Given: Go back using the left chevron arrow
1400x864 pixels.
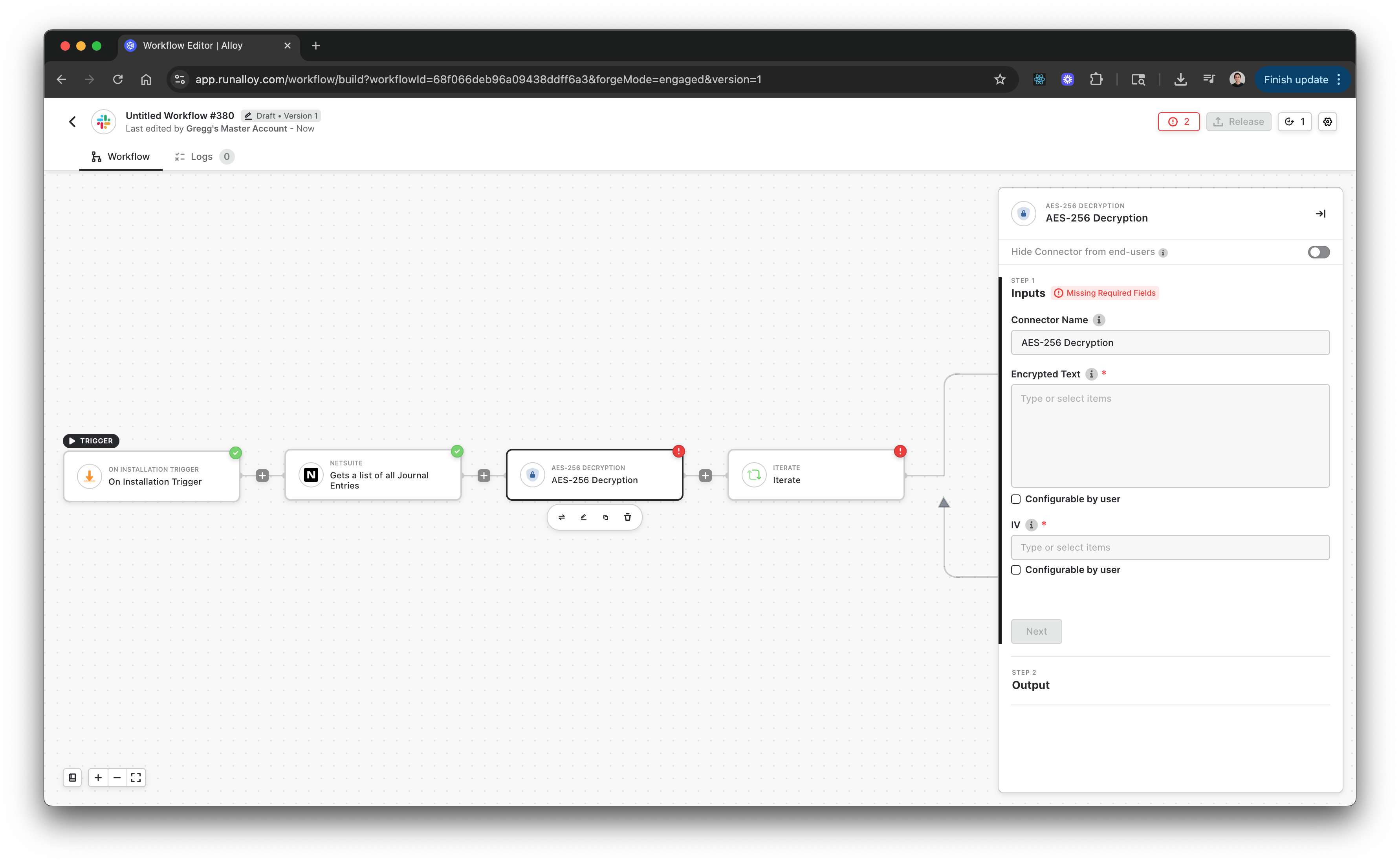Looking at the screenshot, I should [73, 122].
